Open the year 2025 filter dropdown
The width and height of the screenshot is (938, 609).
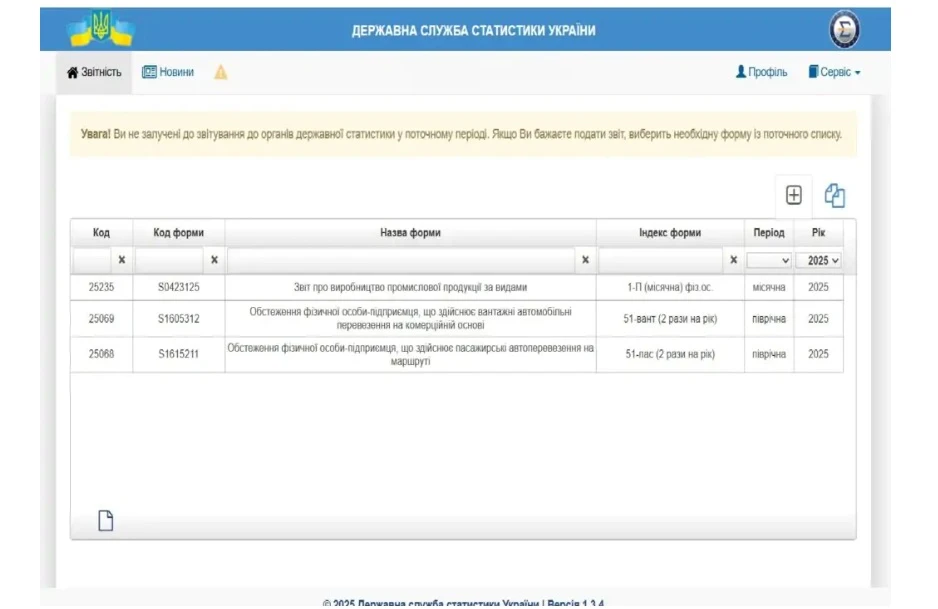(x=818, y=260)
